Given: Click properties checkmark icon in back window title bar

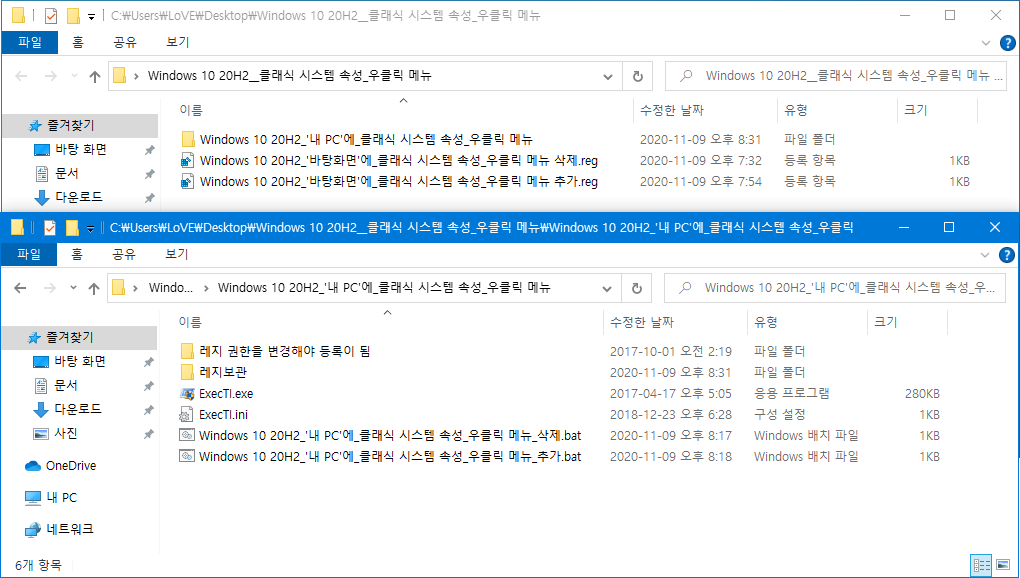Looking at the screenshot, I should click(51, 15).
